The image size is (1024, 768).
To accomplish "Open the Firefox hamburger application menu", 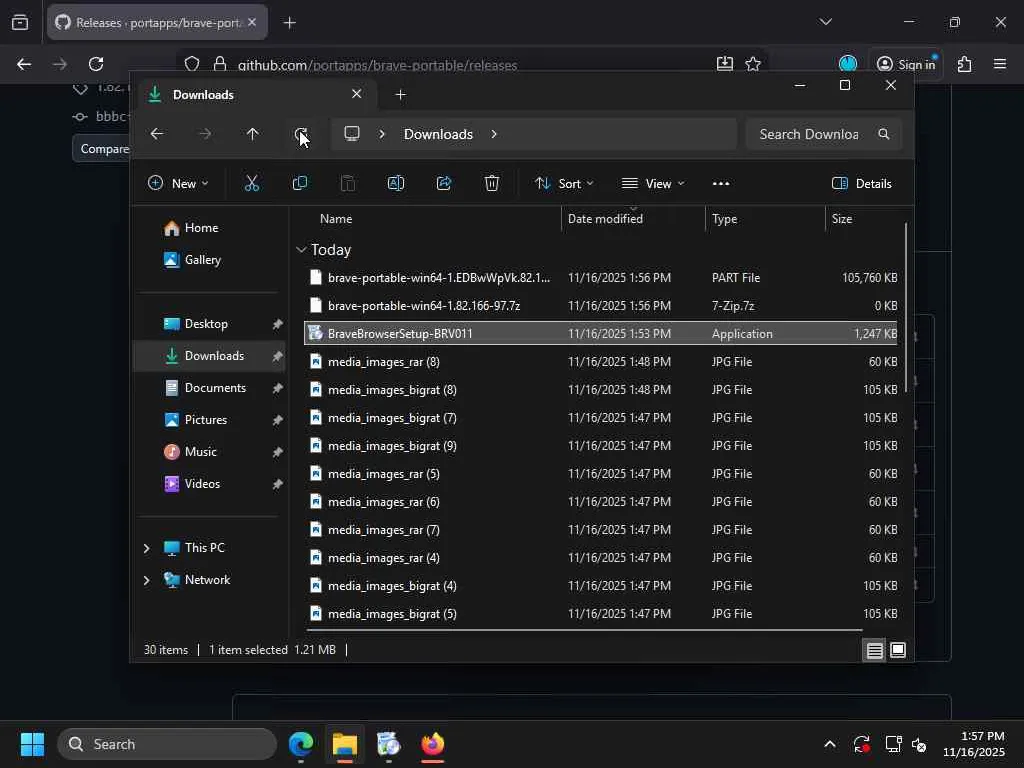I will click(1000, 64).
